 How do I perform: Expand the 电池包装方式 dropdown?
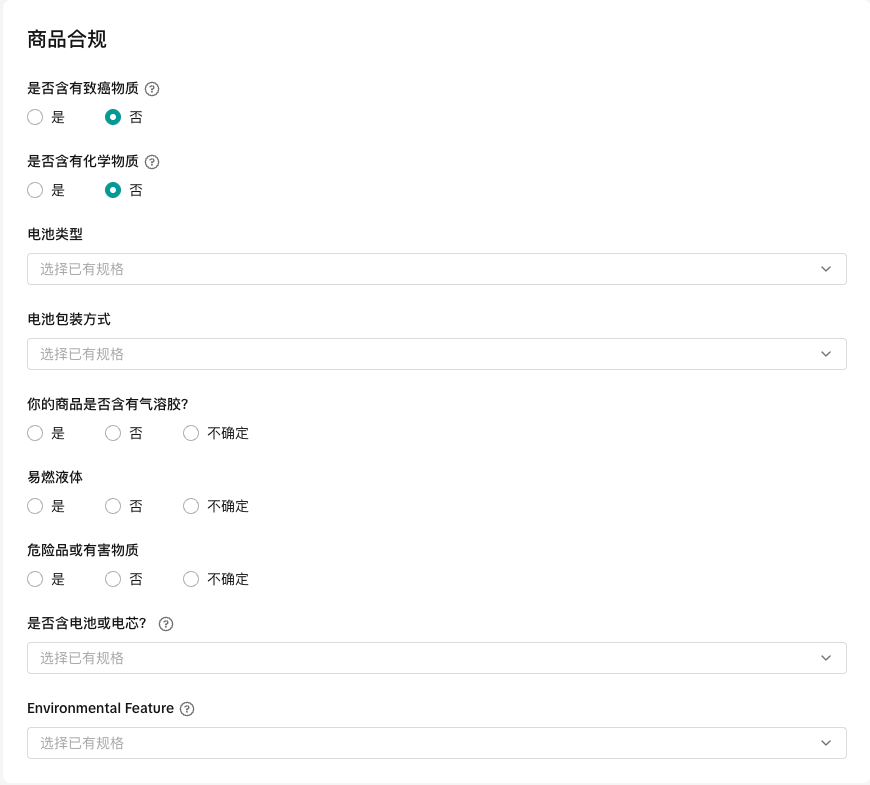[436, 354]
